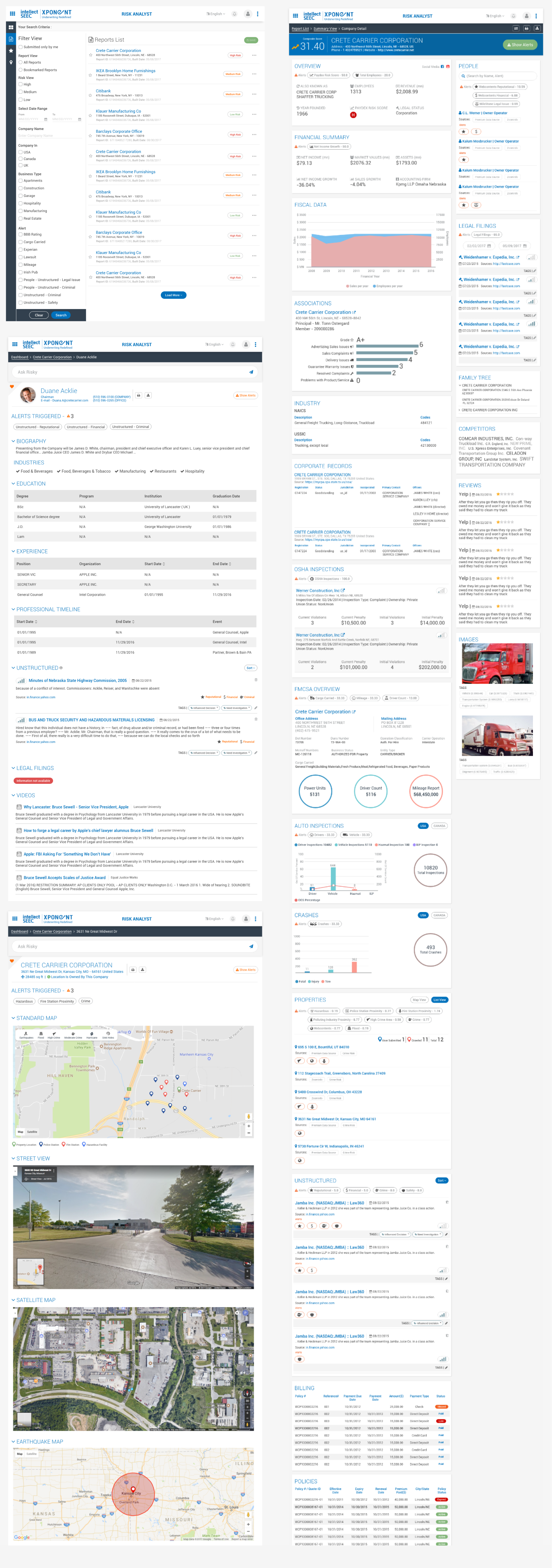The width and height of the screenshot is (552, 1568).
Task: Enable High risk view checkbox
Action: click(x=20, y=85)
